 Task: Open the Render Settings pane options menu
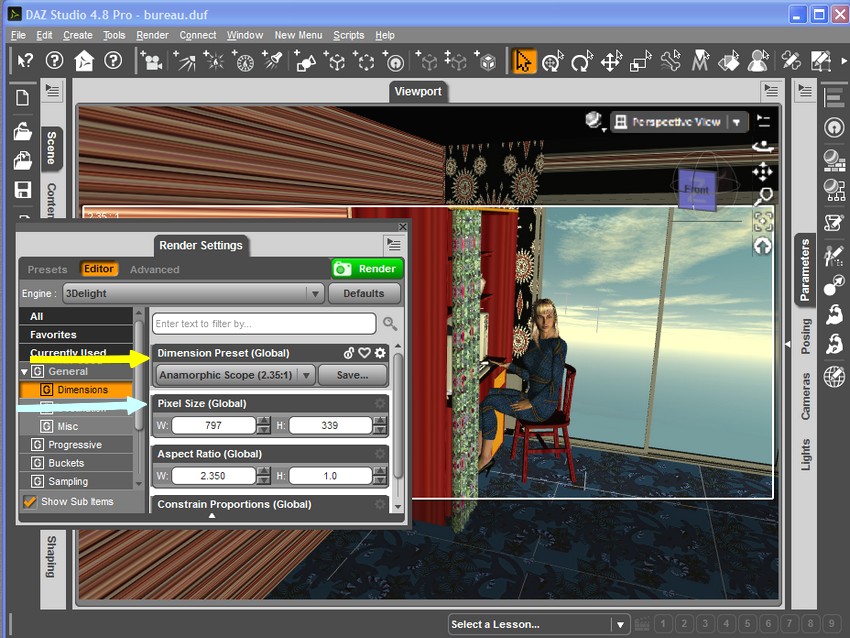tap(394, 245)
